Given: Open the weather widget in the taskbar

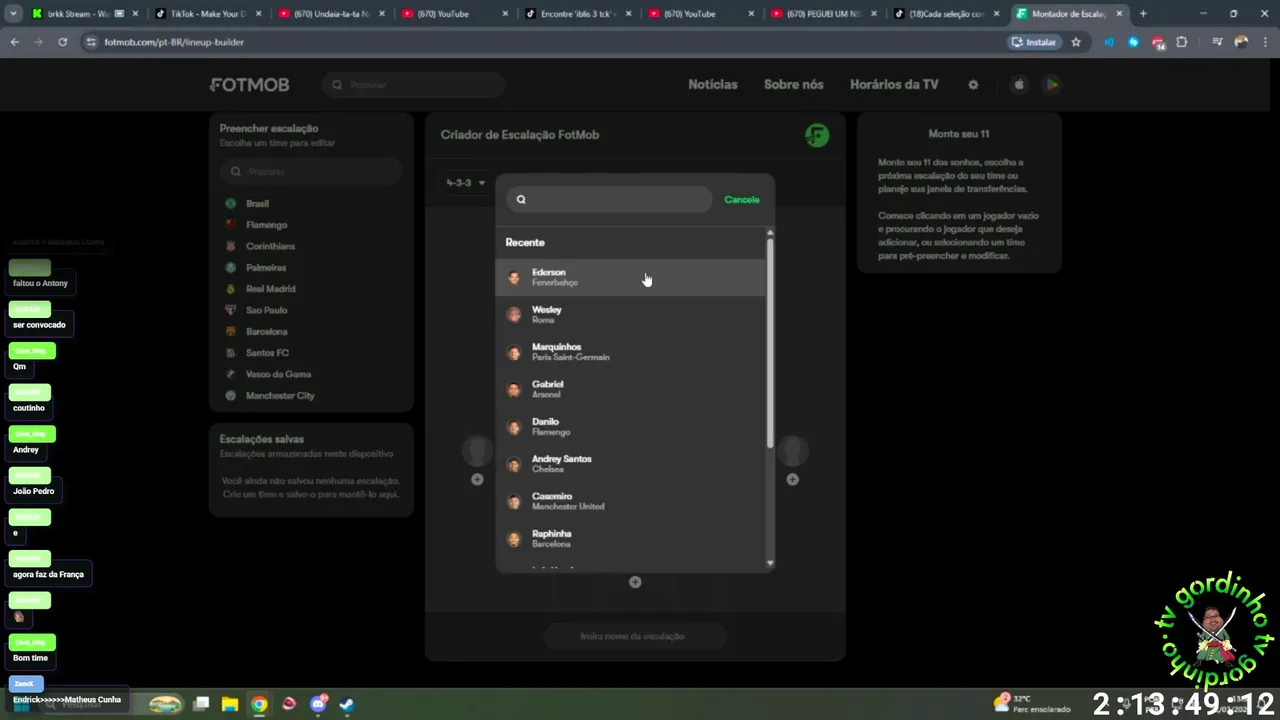Looking at the screenshot, I should pyautogui.click(x=1030, y=704).
